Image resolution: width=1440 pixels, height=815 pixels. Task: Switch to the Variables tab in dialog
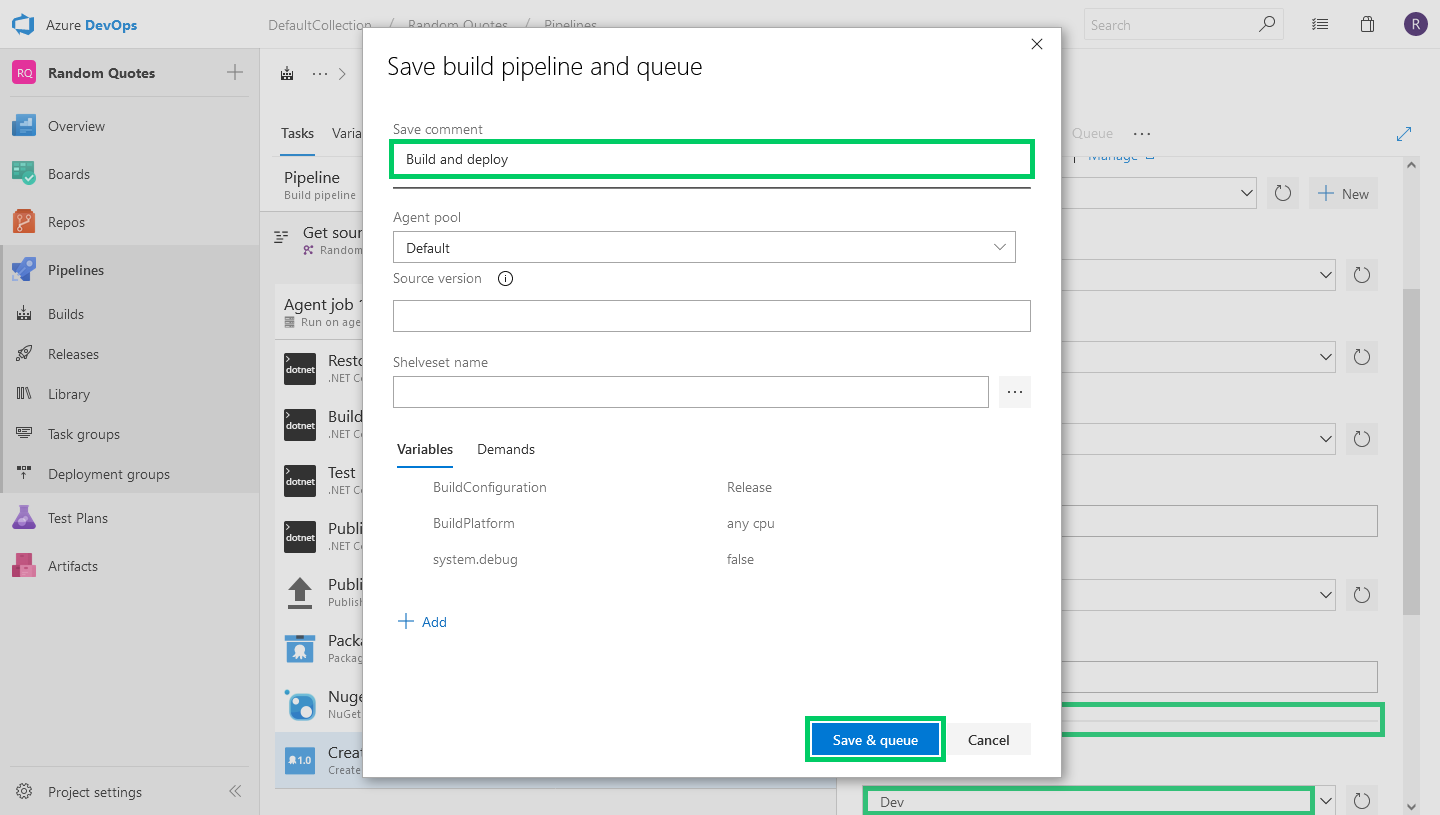point(425,450)
